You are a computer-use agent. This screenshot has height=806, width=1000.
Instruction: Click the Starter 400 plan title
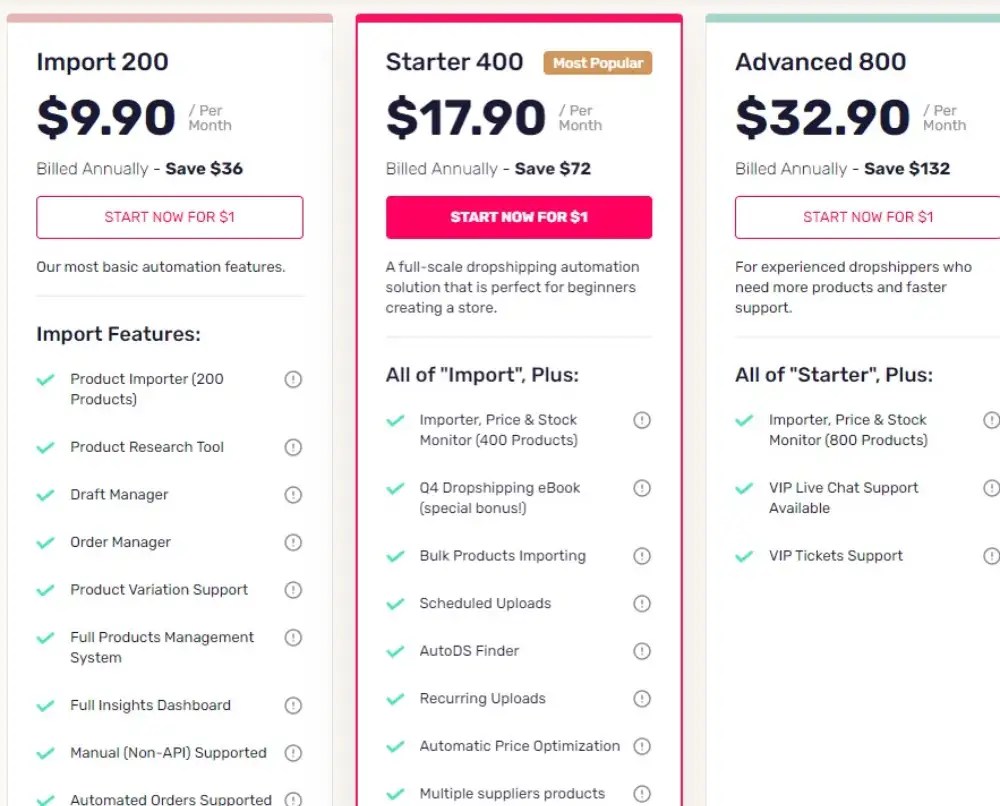tap(455, 62)
